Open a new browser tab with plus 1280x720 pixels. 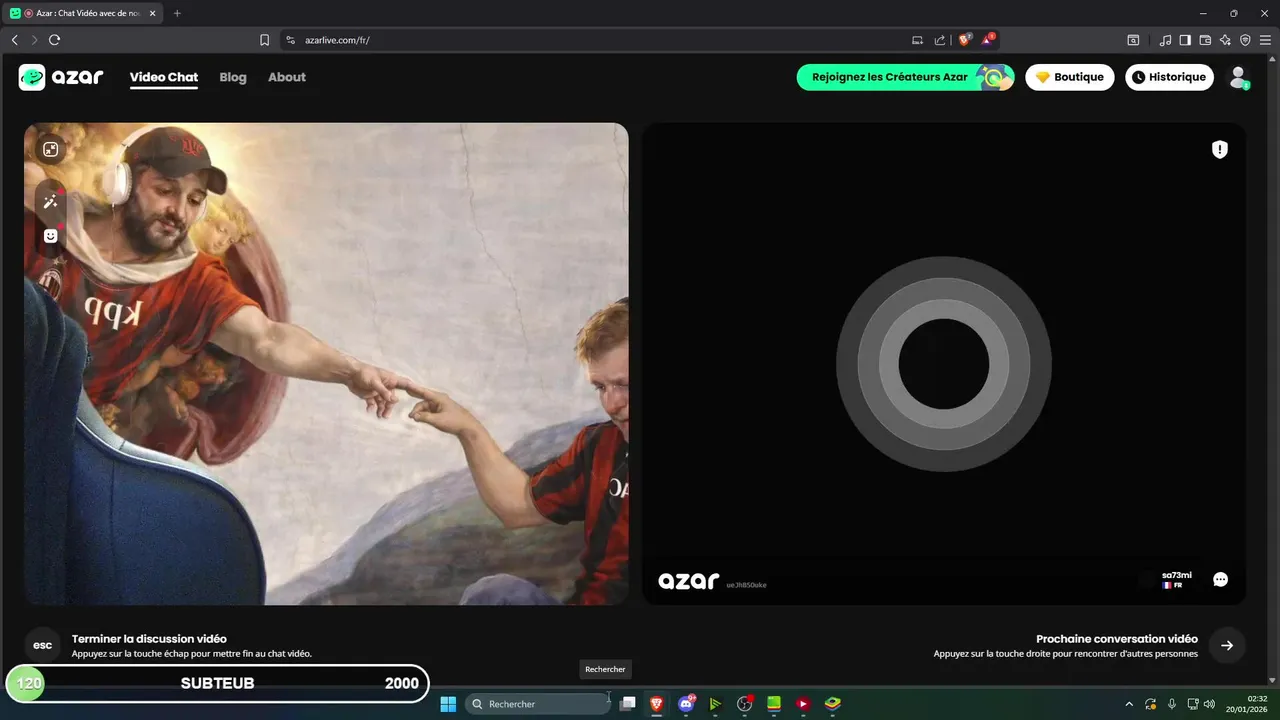click(x=177, y=13)
